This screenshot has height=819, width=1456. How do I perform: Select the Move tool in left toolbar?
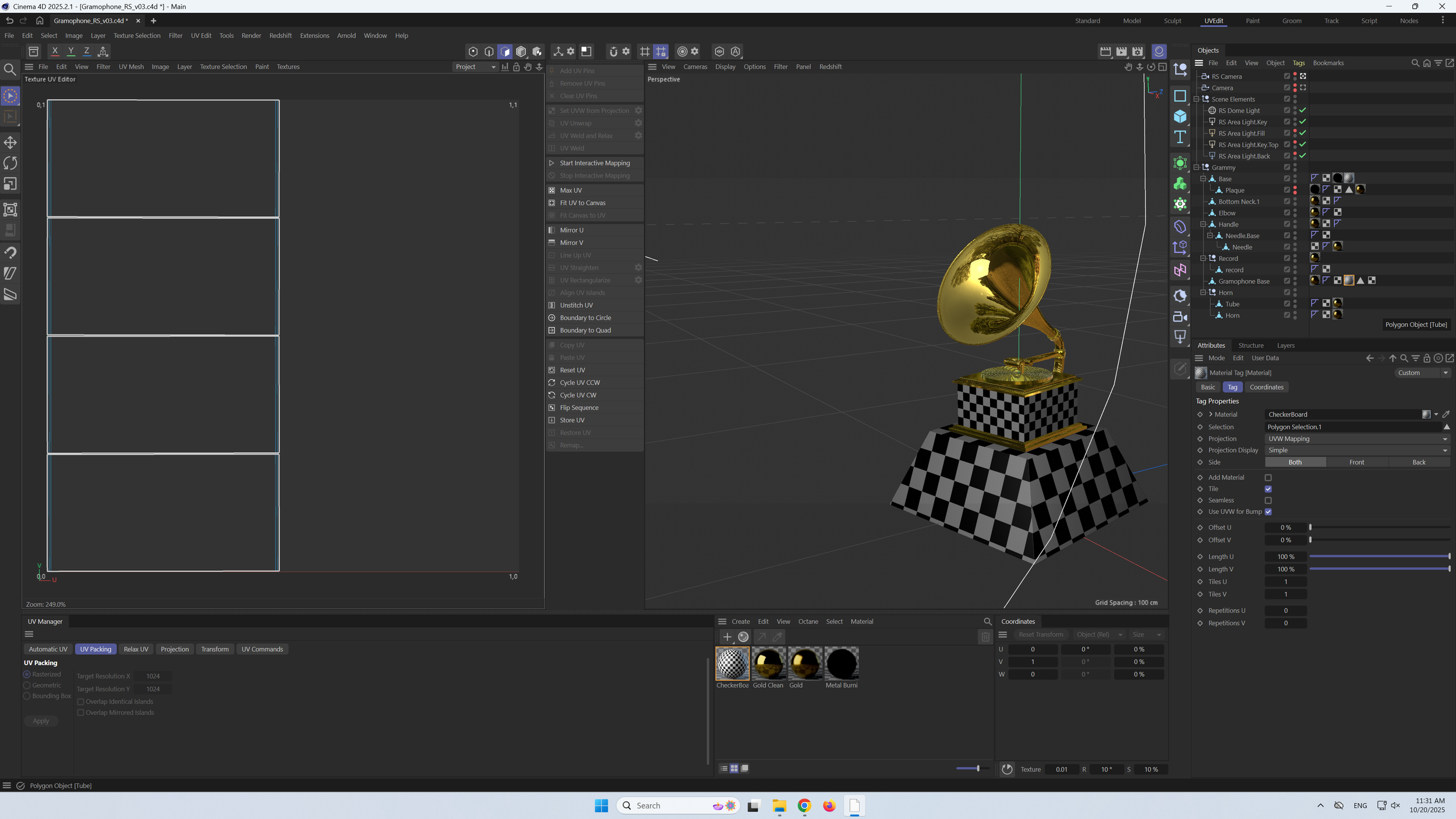(10, 142)
